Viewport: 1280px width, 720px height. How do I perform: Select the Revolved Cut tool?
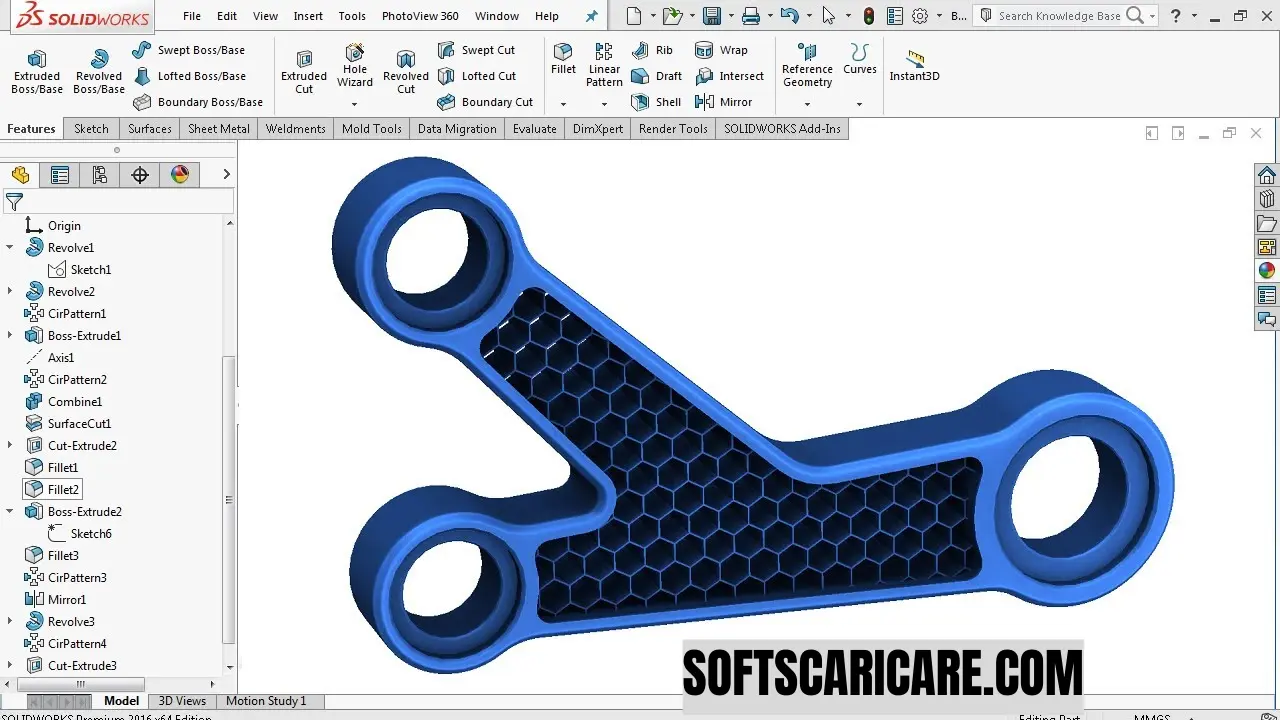click(x=406, y=72)
